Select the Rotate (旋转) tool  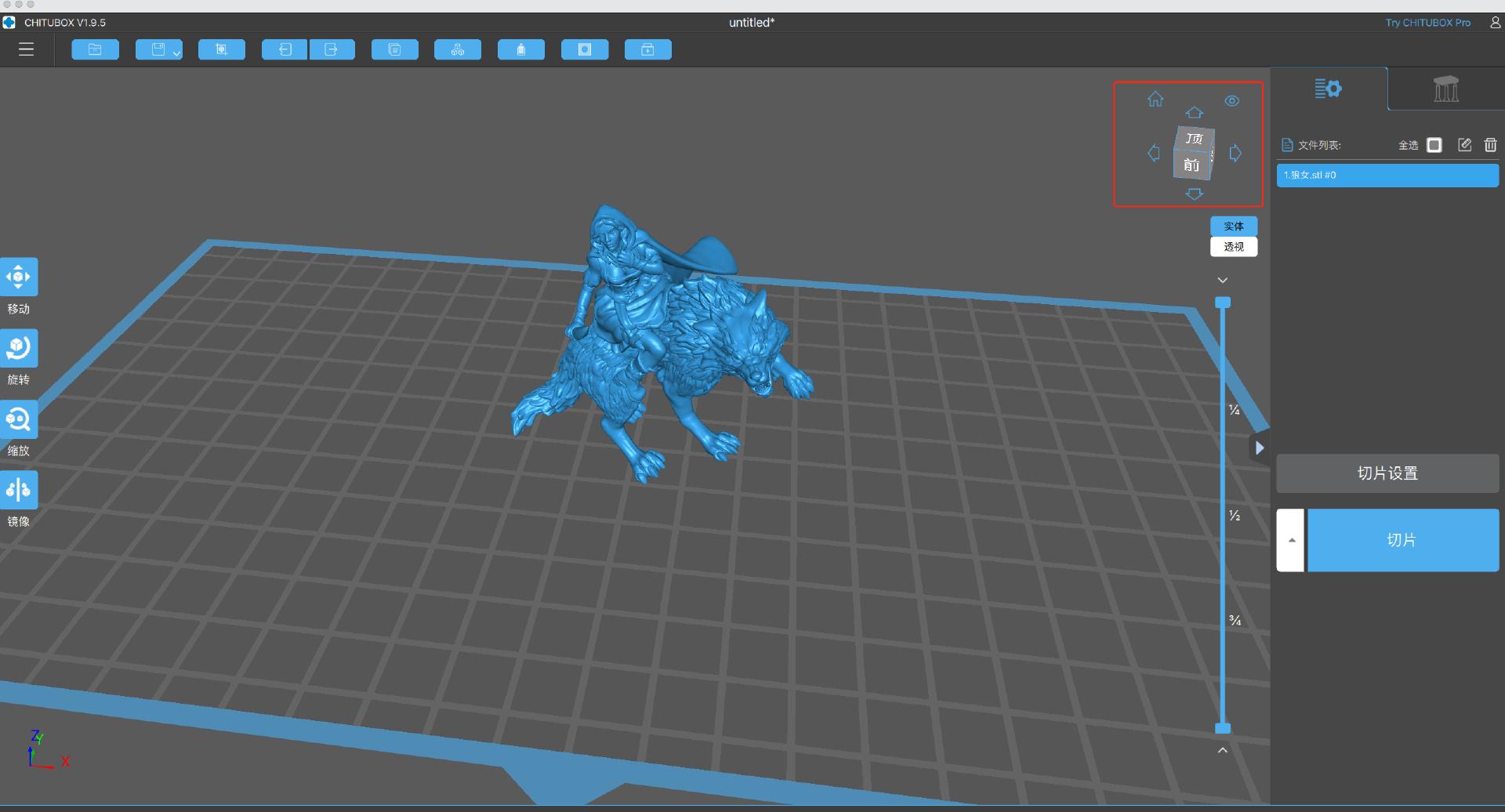tap(19, 347)
